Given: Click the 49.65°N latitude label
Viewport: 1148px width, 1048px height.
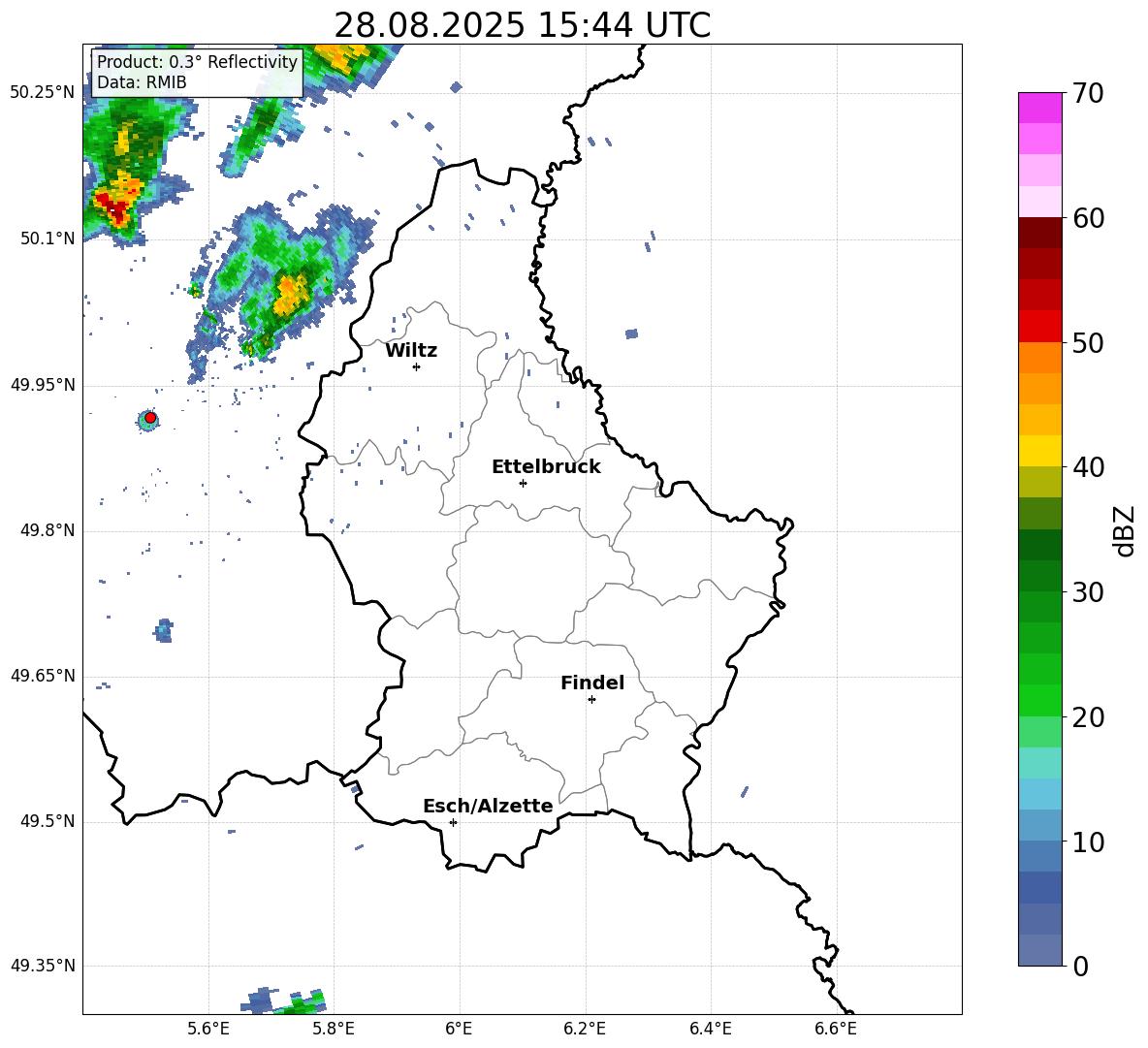Looking at the screenshot, I should (44, 677).
